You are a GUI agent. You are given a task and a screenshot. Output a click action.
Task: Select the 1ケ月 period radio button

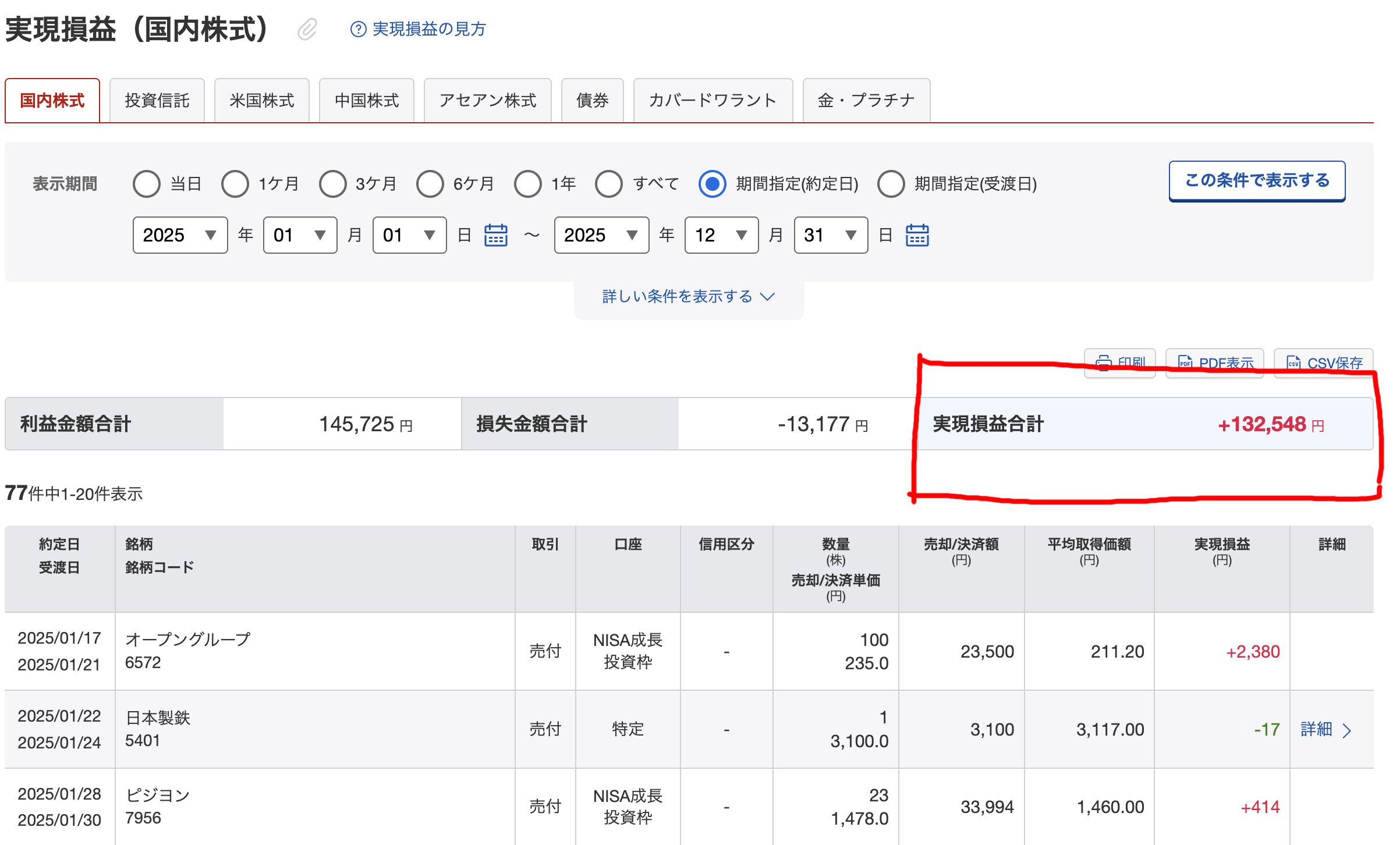click(235, 184)
